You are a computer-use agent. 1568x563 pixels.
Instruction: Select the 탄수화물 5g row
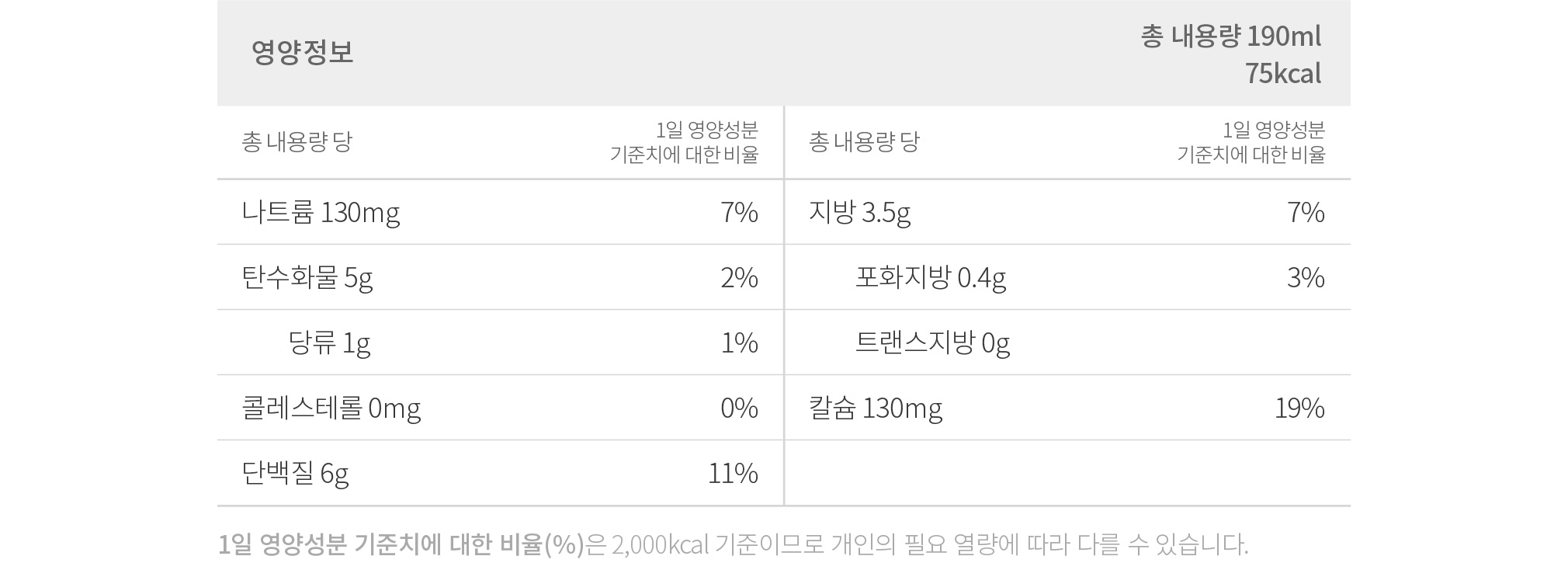point(500,277)
